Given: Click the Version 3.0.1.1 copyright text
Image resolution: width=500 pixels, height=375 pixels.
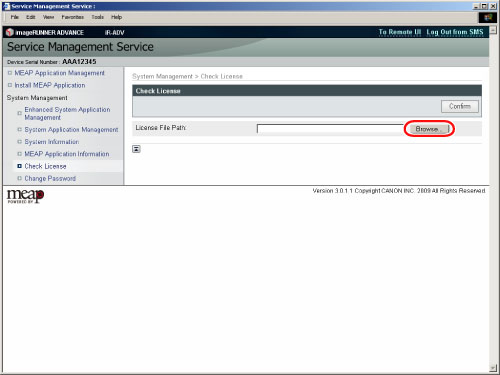Looking at the screenshot, I should pyautogui.click(x=399, y=191).
